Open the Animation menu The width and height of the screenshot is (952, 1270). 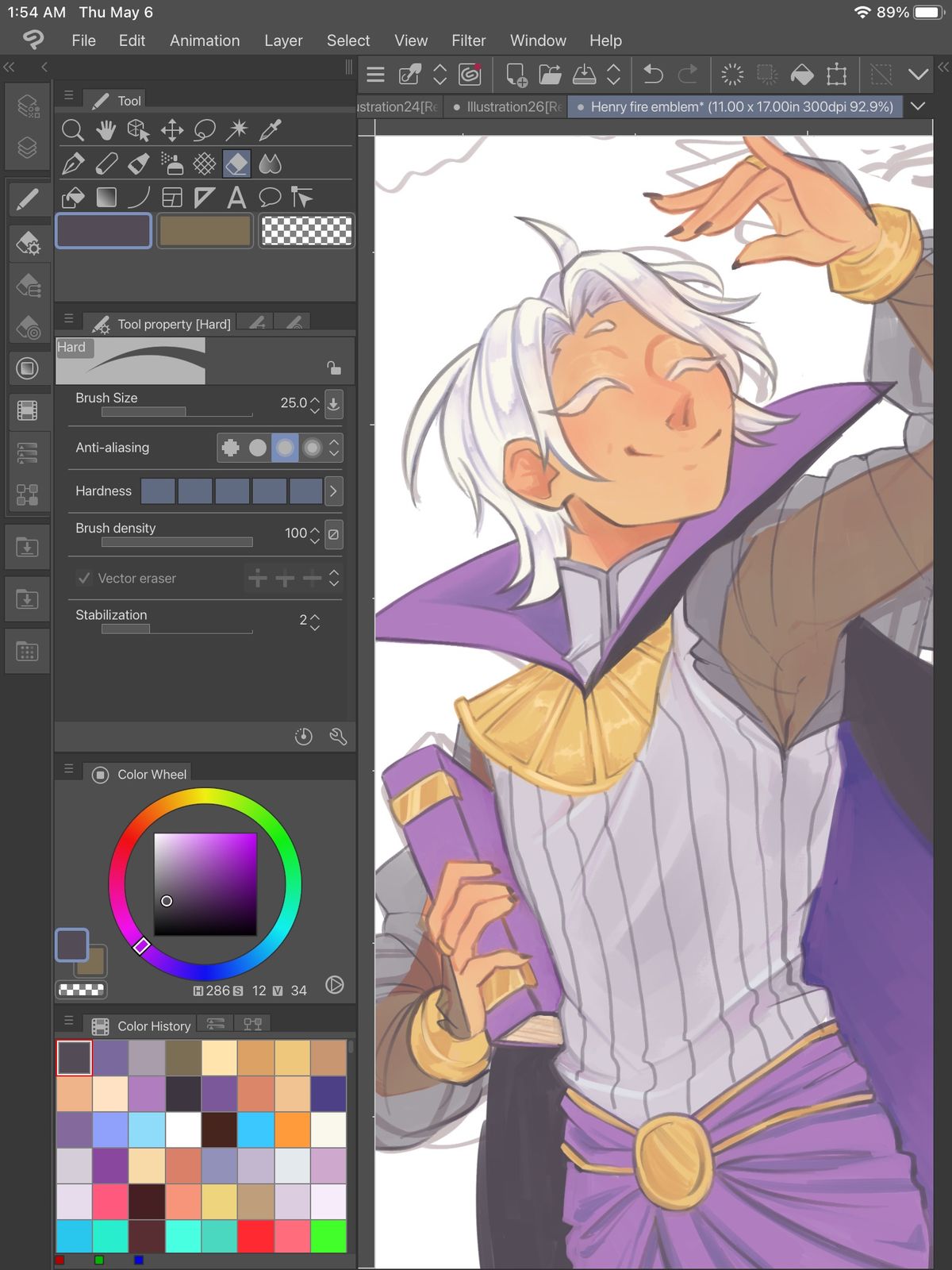205,40
